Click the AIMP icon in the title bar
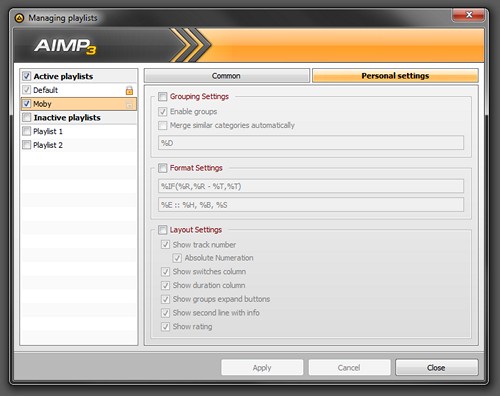 [20, 18]
